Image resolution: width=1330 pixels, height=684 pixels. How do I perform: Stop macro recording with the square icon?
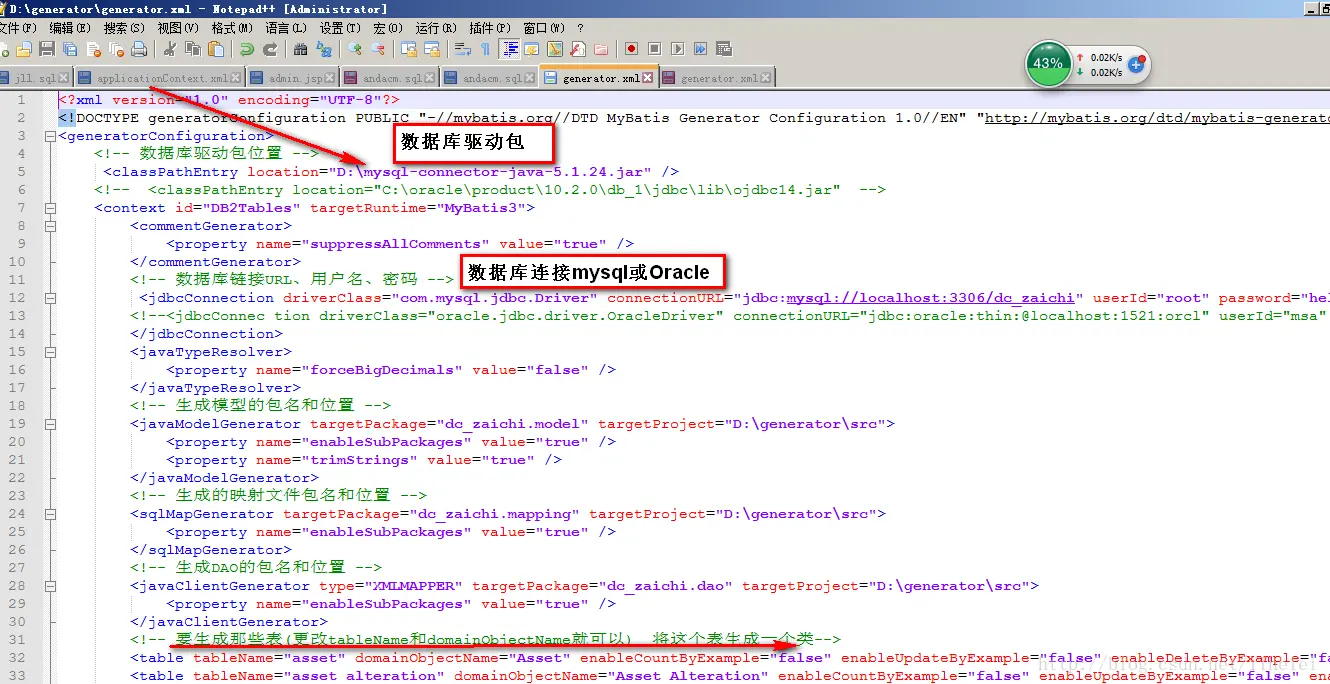[654, 48]
